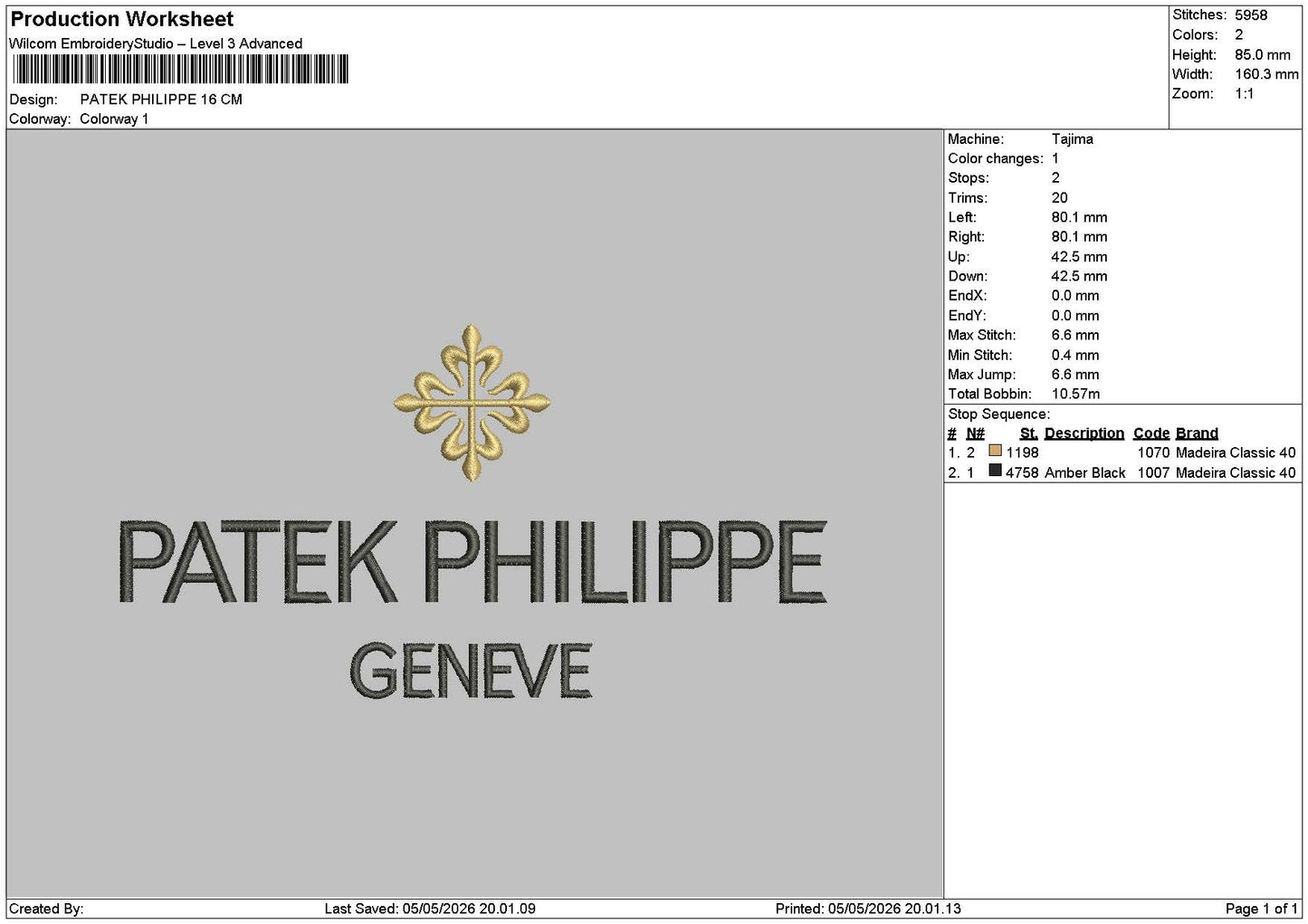Click the Left value 80.1 mm
This screenshot has width=1308, height=924.
[x=1079, y=217]
